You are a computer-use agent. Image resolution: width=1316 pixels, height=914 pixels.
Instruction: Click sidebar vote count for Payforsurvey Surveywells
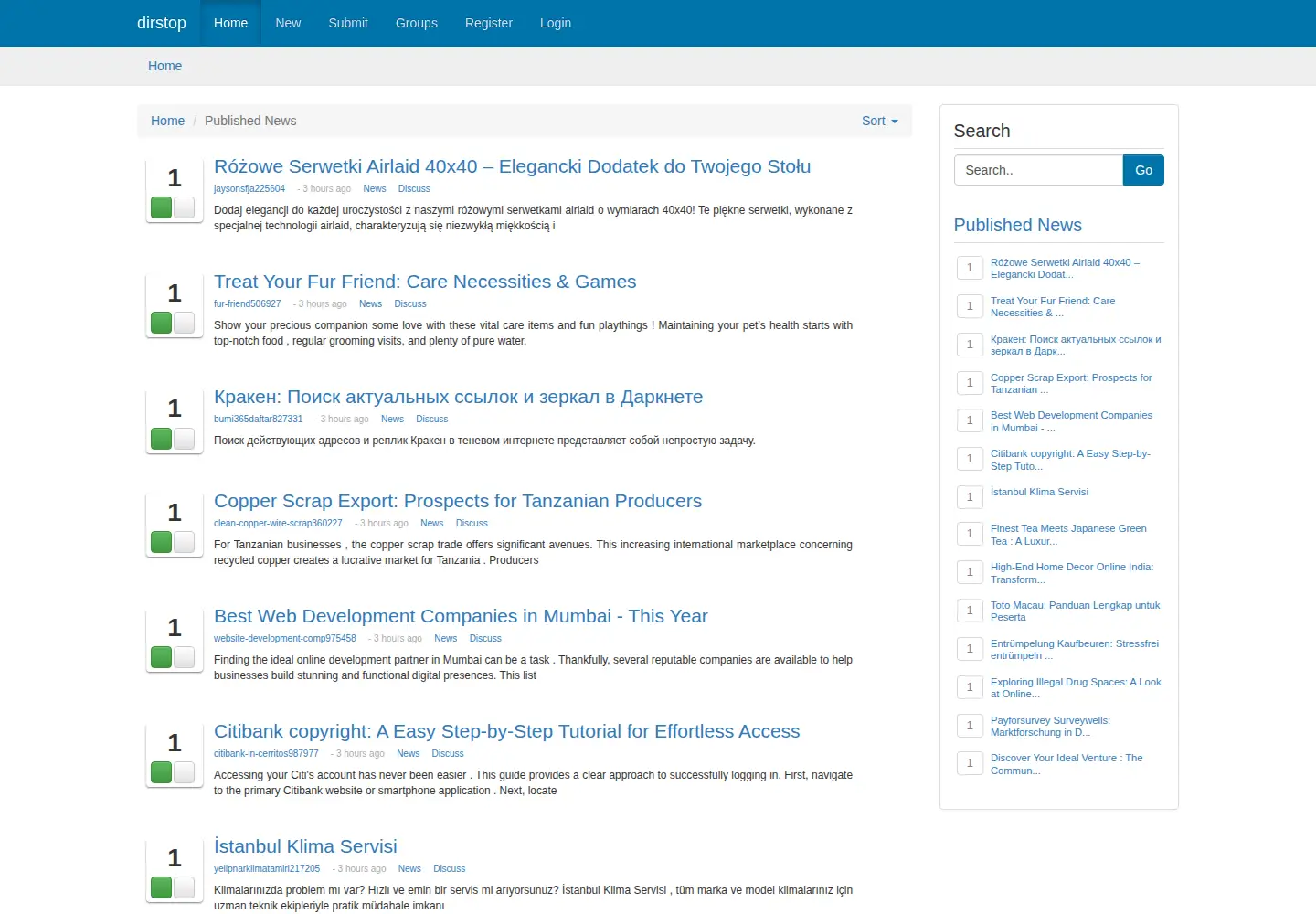(x=970, y=726)
